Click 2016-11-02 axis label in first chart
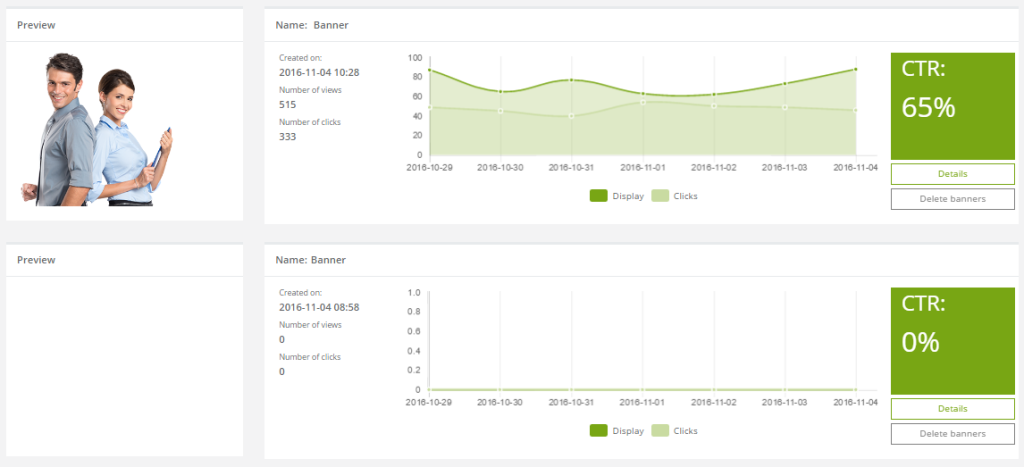Viewport: 1024px width, 467px height. click(x=714, y=168)
